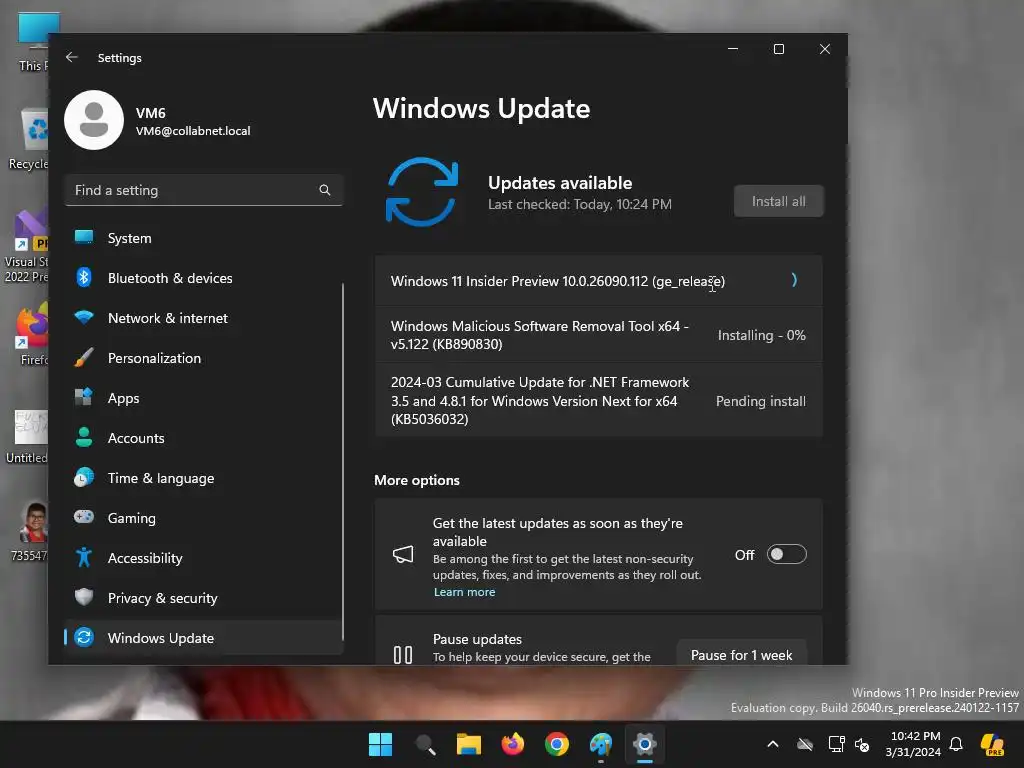This screenshot has width=1024, height=768.
Task: Click Pause for 1 week button
Action: click(x=741, y=655)
